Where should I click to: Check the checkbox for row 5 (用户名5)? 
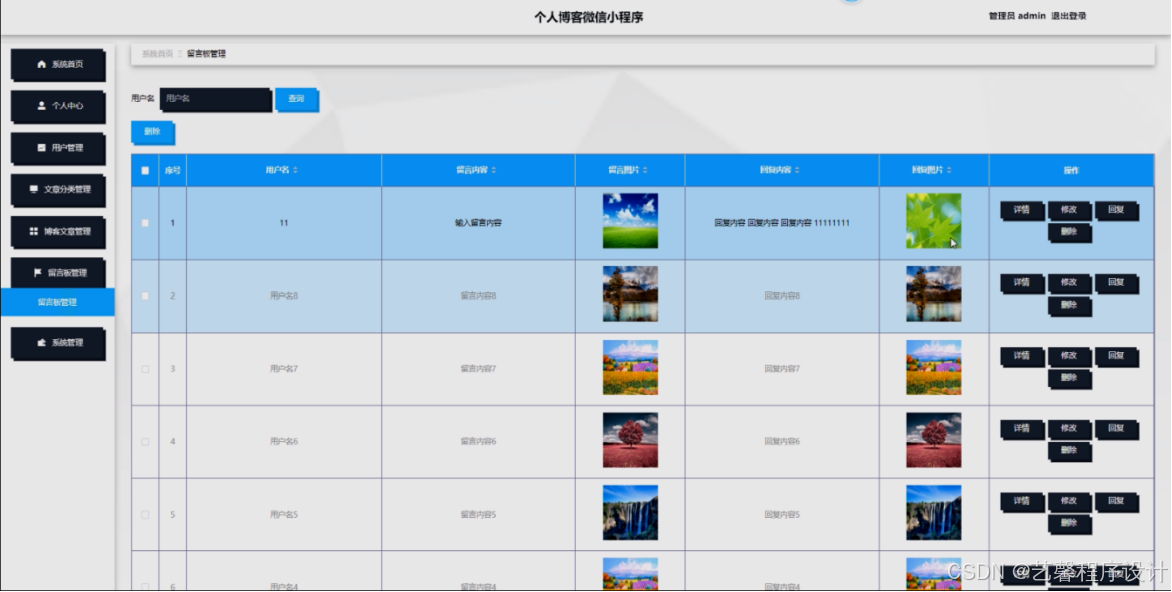[x=145, y=515]
